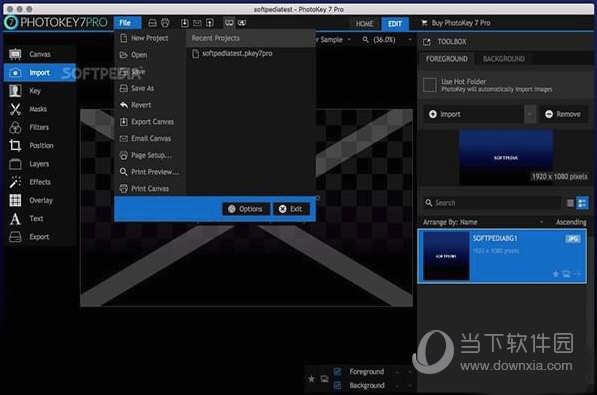Pop out the Toolbox panel icon
This screenshot has height=395, width=597.
click(x=426, y=42)
